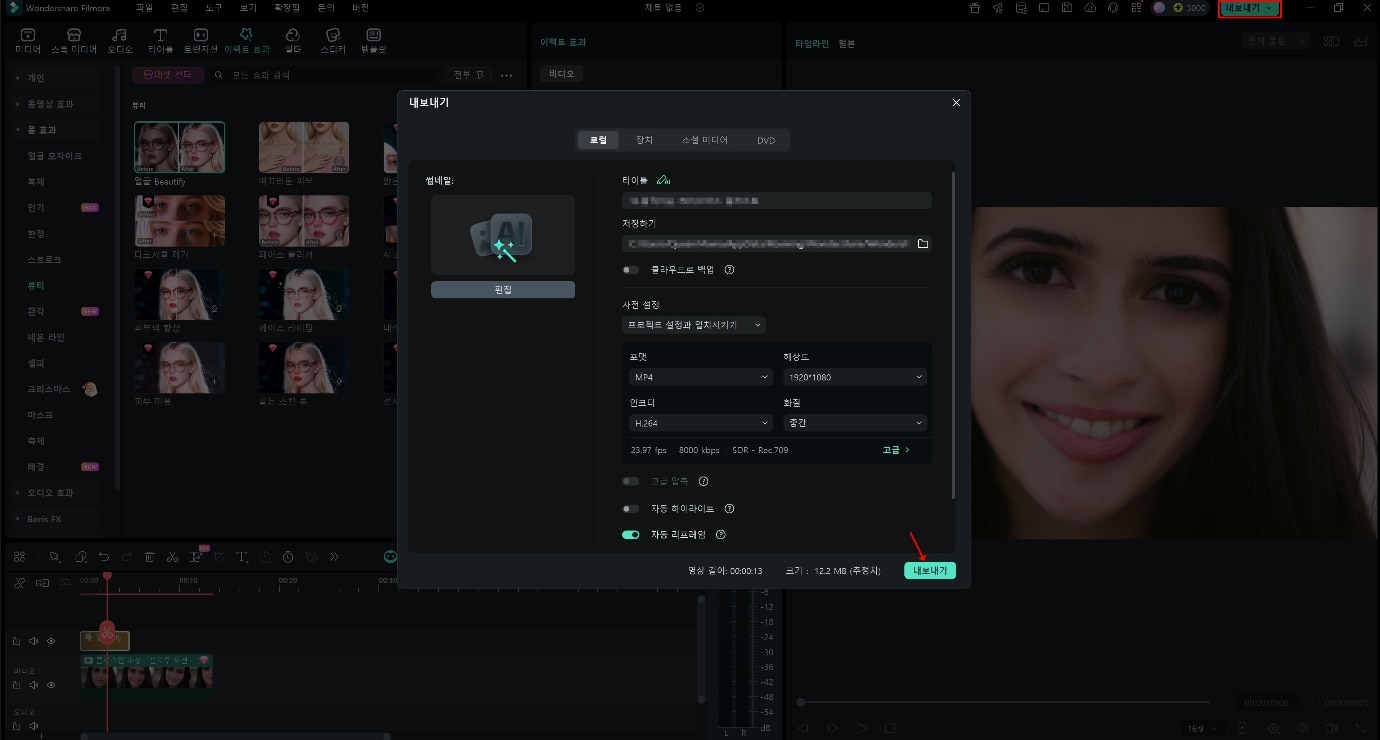Open the Stickers panel in top toolbar
This screenshot has width=1380, height=740.
tap(333, 40)
